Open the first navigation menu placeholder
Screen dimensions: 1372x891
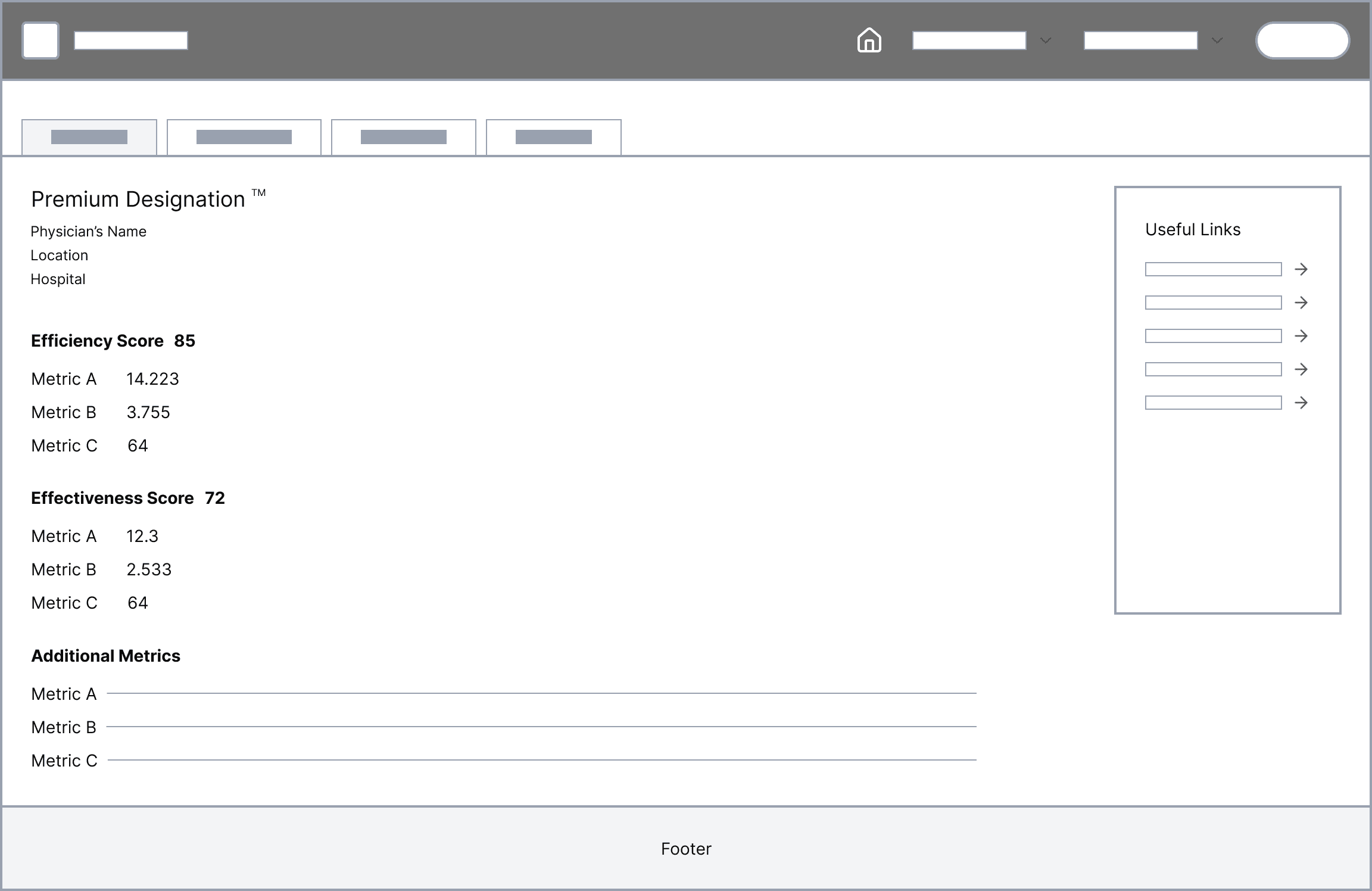[x=969, y=40]
